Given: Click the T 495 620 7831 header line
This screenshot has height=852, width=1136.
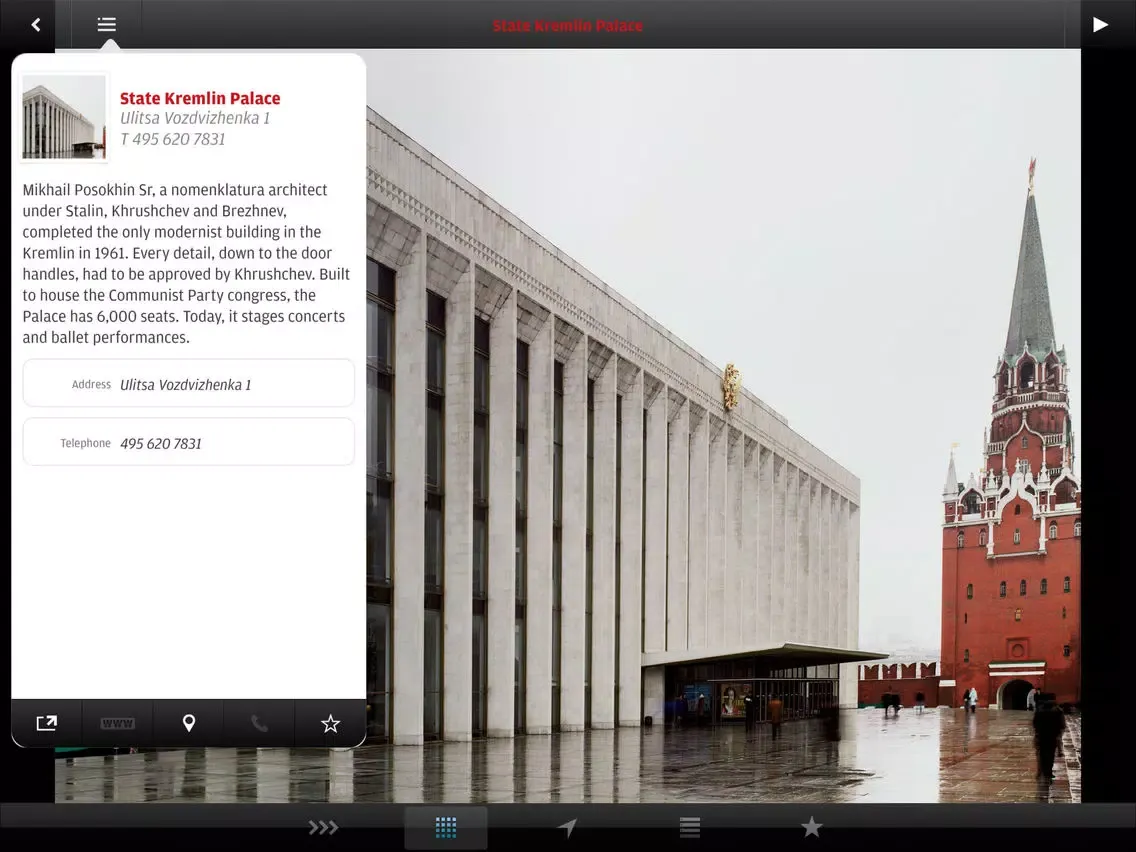Looking at the screenshot, I should (172, 139).
